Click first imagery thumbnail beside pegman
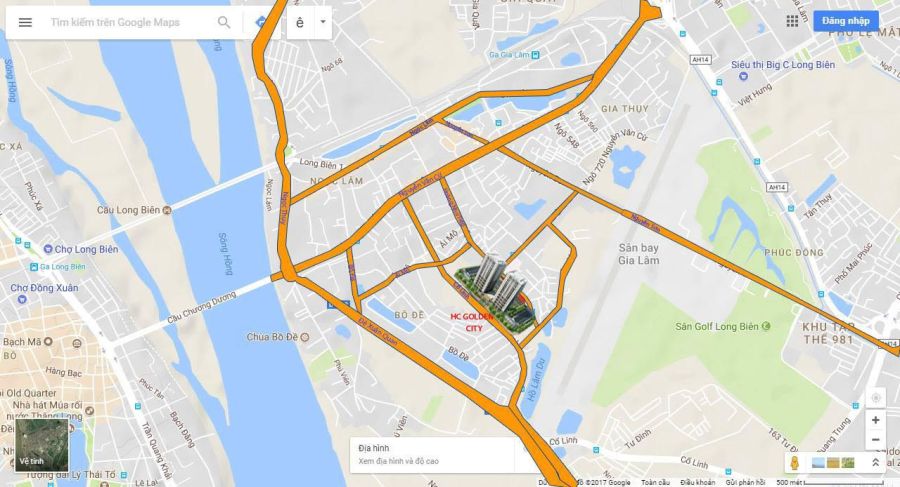Image resolution: width=900 pixels, height=487 pixels. pos(818,462)
